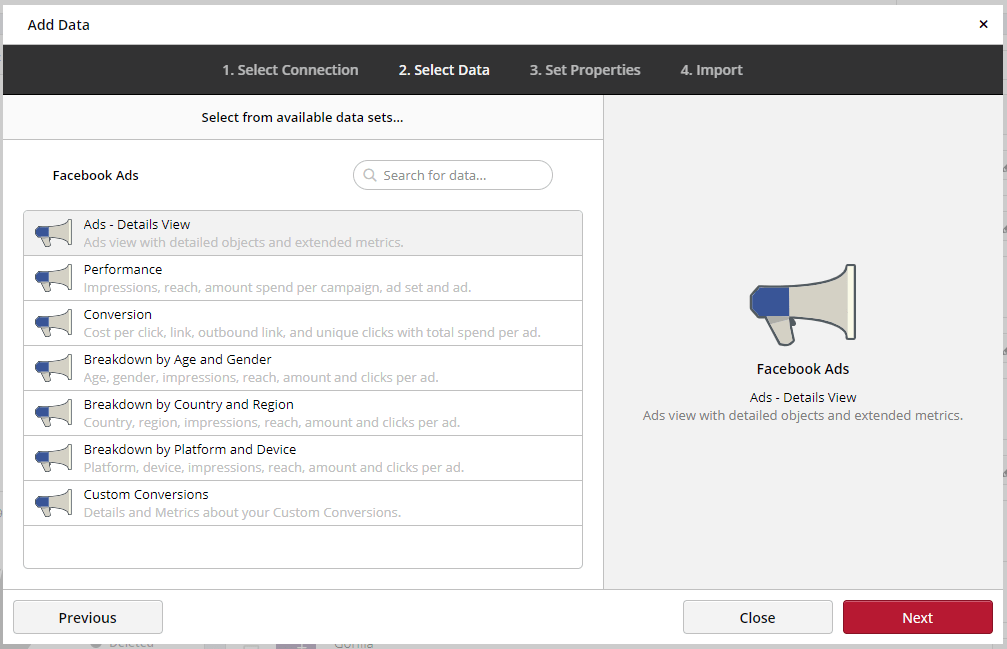Image resolution: width=1007 pixels, height=649 pixels.
Task: Click list description 'Ads view with detailed objects'
Action: (243, 243)
